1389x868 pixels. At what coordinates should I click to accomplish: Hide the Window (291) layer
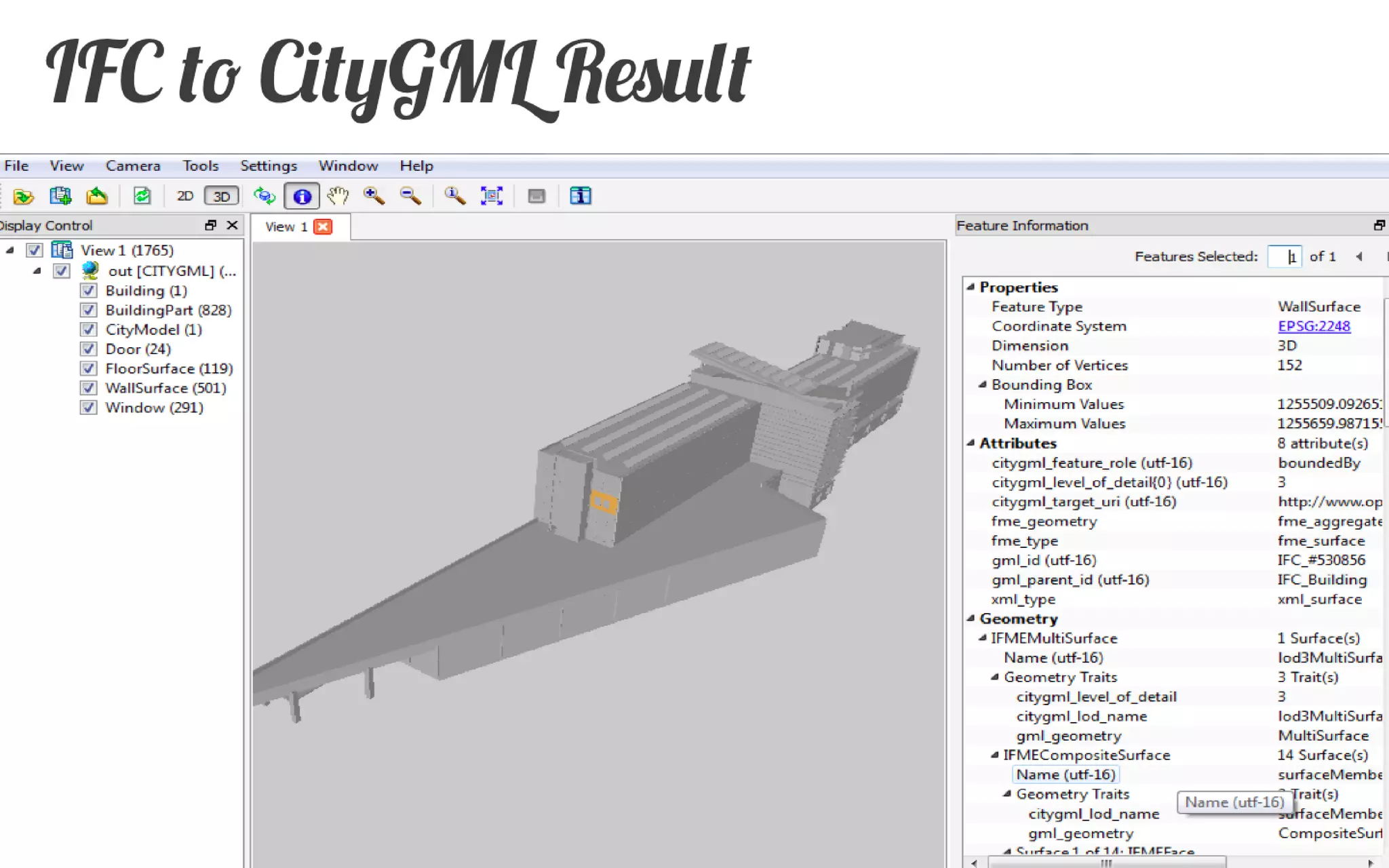pyautogui.click(x=88, y=408)
